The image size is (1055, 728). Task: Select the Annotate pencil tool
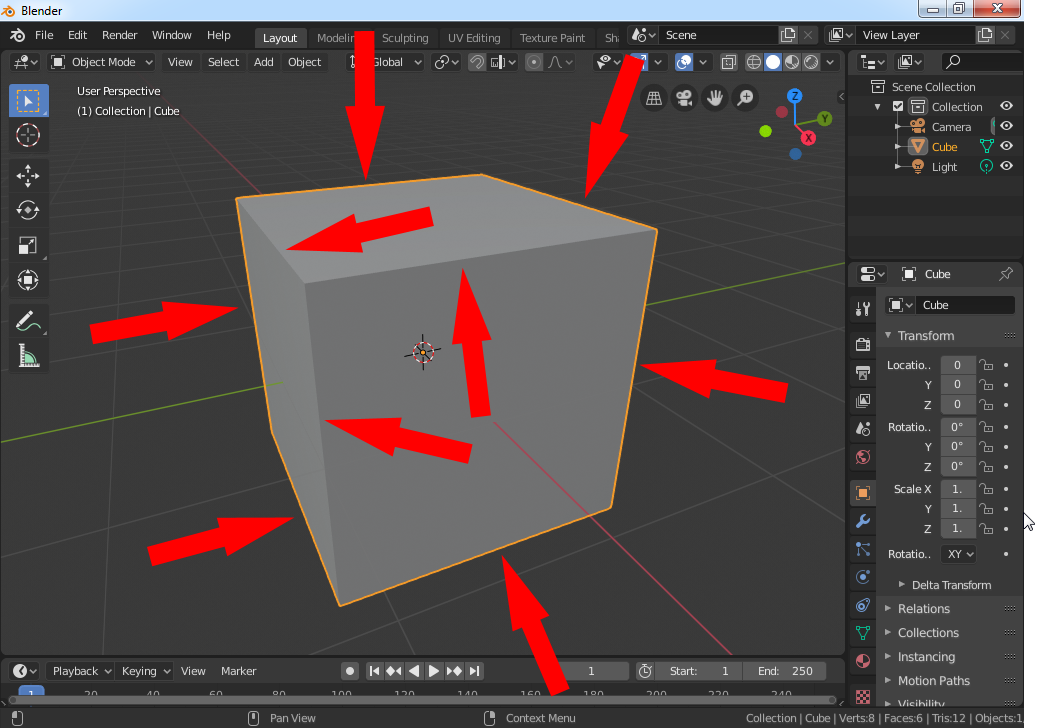click(28, 321)
